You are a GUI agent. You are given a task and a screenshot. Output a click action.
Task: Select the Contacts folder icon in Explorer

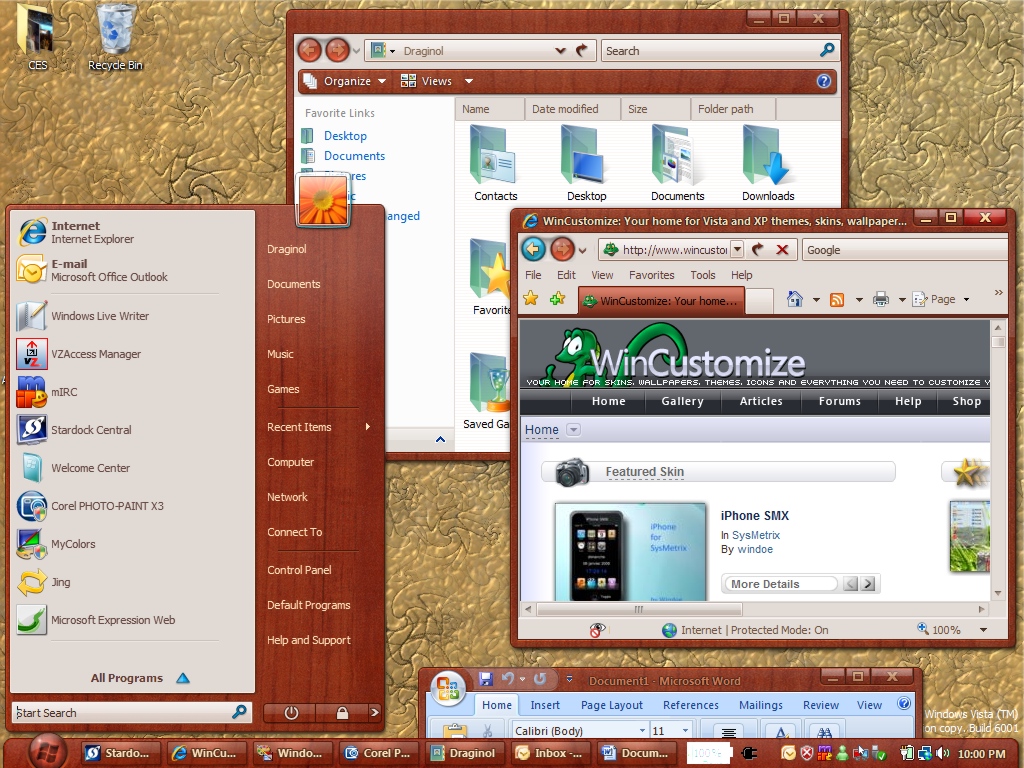click(495, 163)
